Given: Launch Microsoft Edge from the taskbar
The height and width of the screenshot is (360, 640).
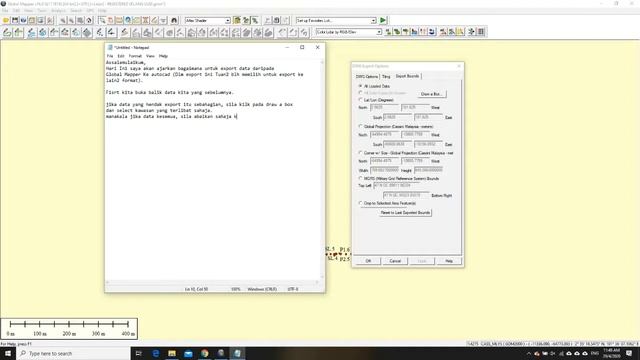Looking at the screenshot, I should 156,353.
